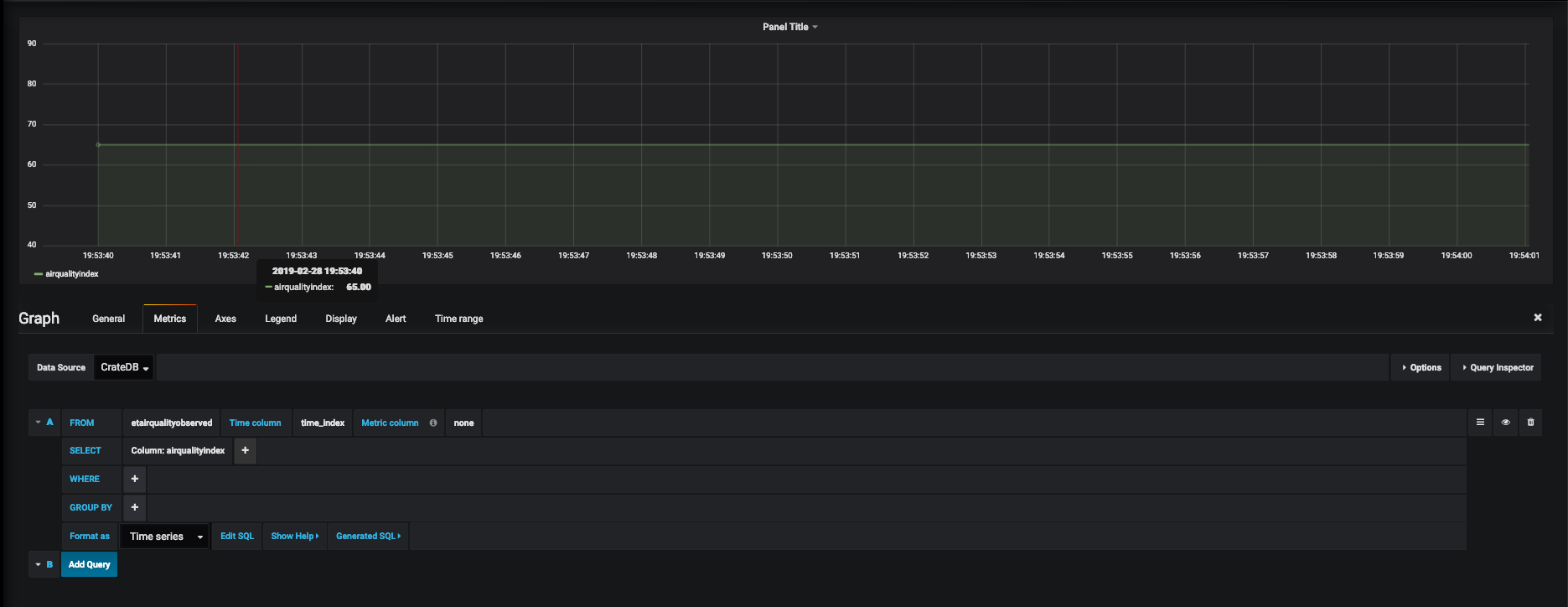This screenshot has height=607, width=1568.
Task: Edit the Column: airqualityindex select segment
Action: (x=178, y=451)
